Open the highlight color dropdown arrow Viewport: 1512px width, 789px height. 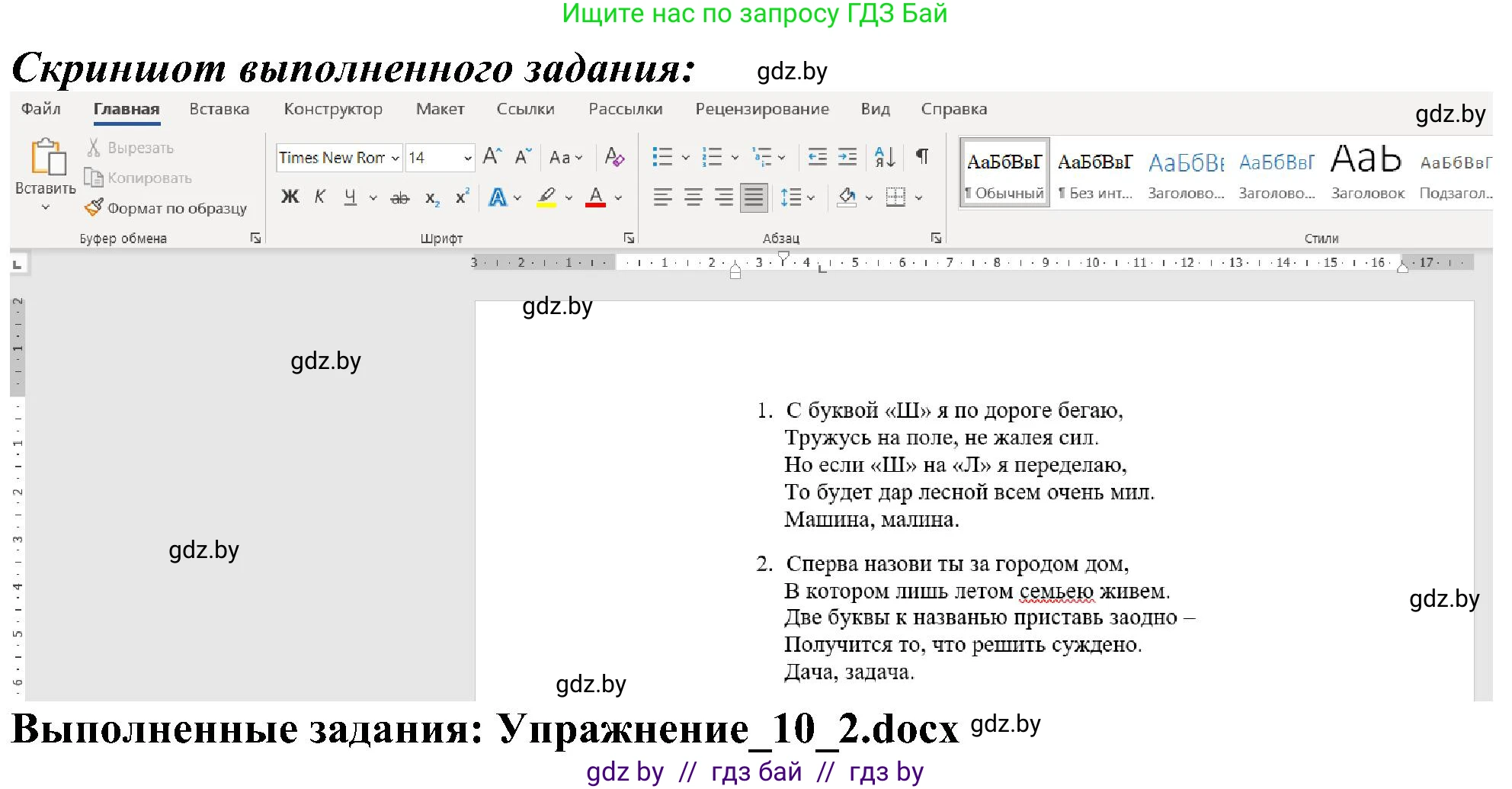568,197
